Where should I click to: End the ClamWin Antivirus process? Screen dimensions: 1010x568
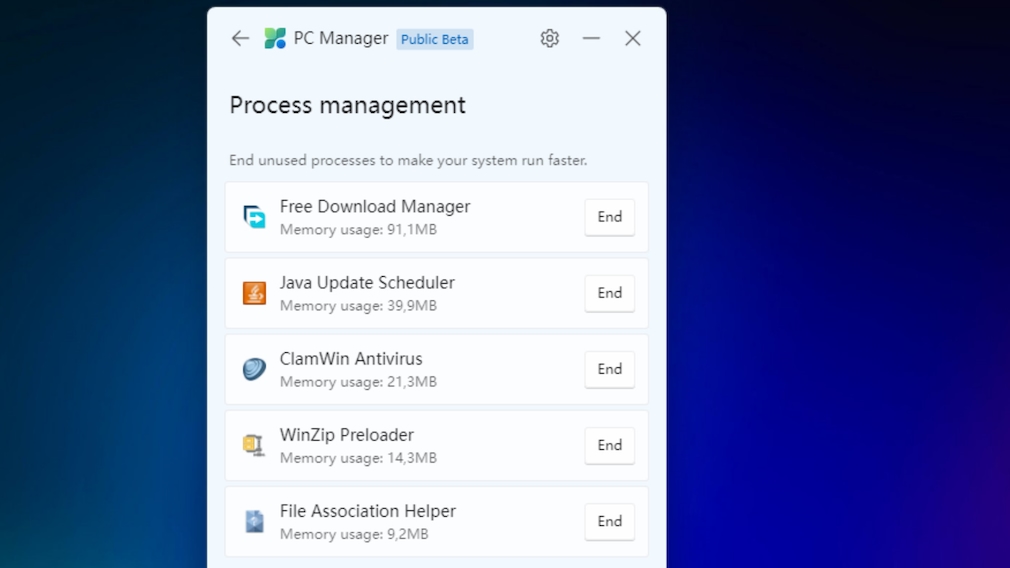tap(609, 369)
